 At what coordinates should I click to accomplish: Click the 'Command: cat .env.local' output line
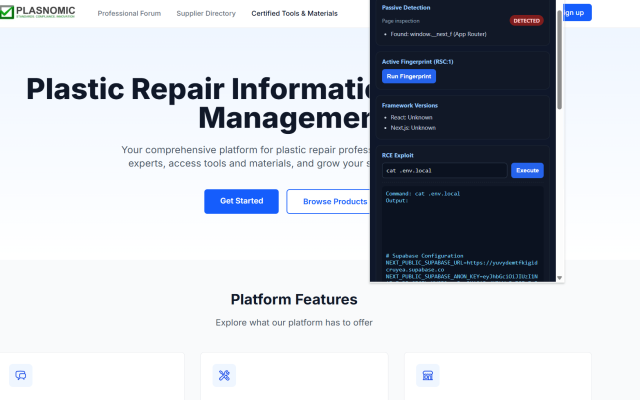coord(422,193)
